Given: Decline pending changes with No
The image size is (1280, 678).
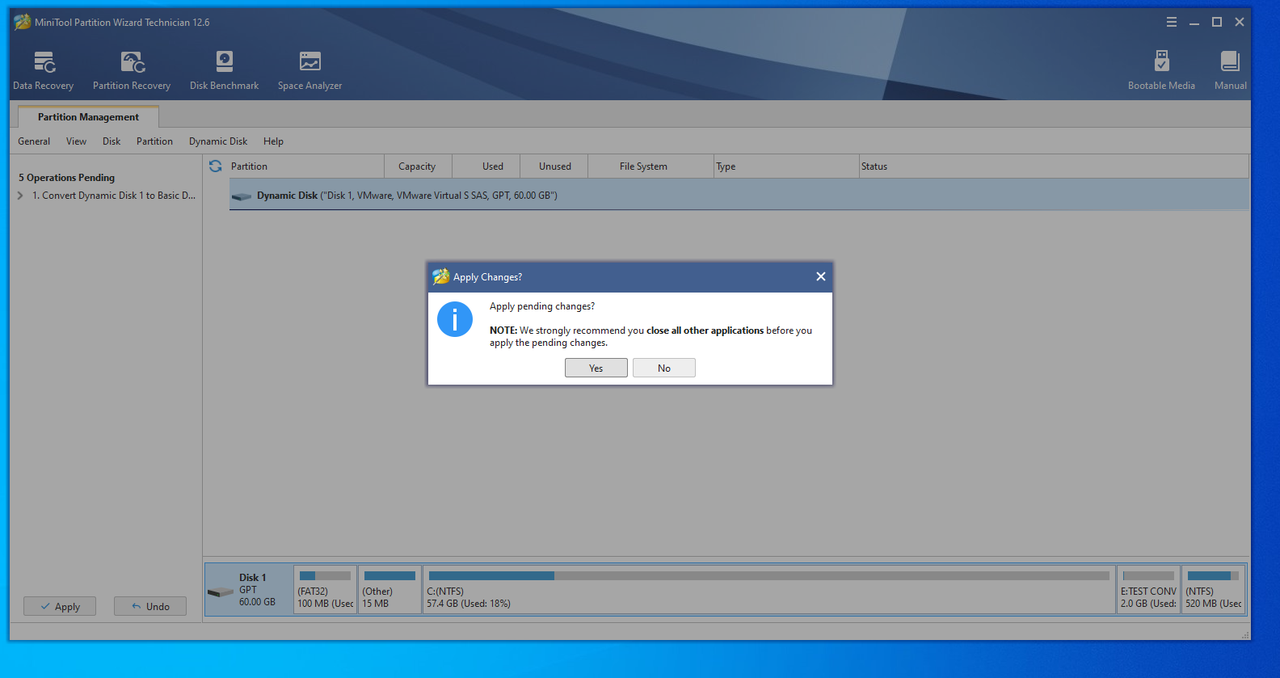Looking at the screenshot, I should coord(664,368).
